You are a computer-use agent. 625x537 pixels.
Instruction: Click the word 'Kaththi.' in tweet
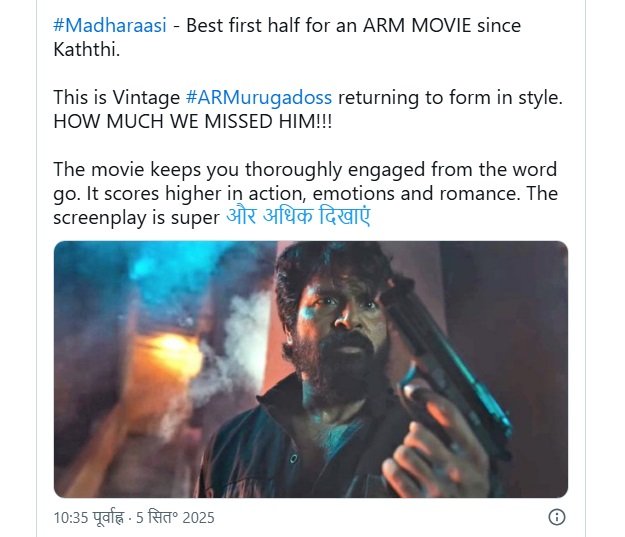tap(86, 50)
